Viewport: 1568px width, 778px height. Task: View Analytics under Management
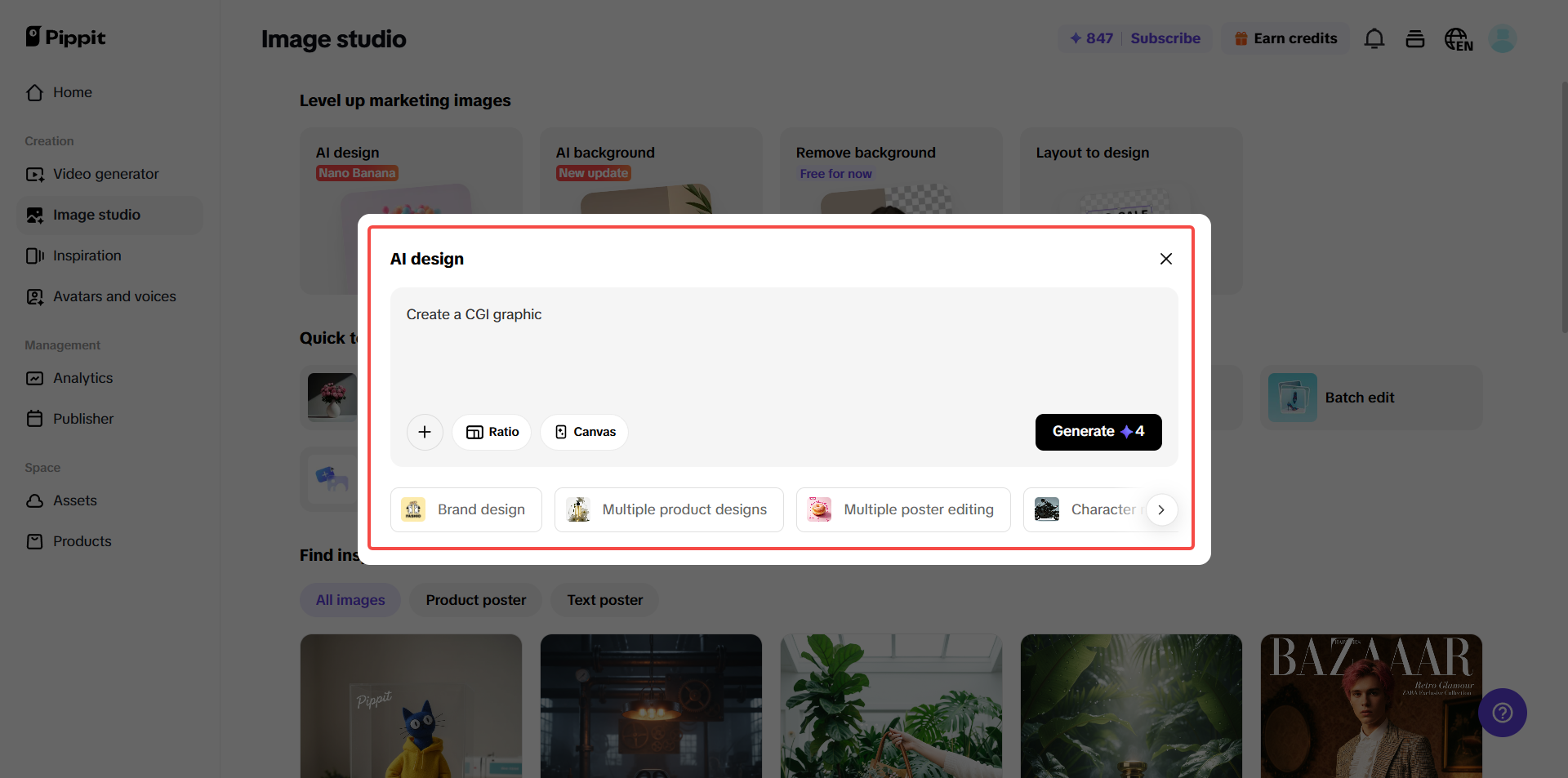pyautogui.click(x=82, y=378)
